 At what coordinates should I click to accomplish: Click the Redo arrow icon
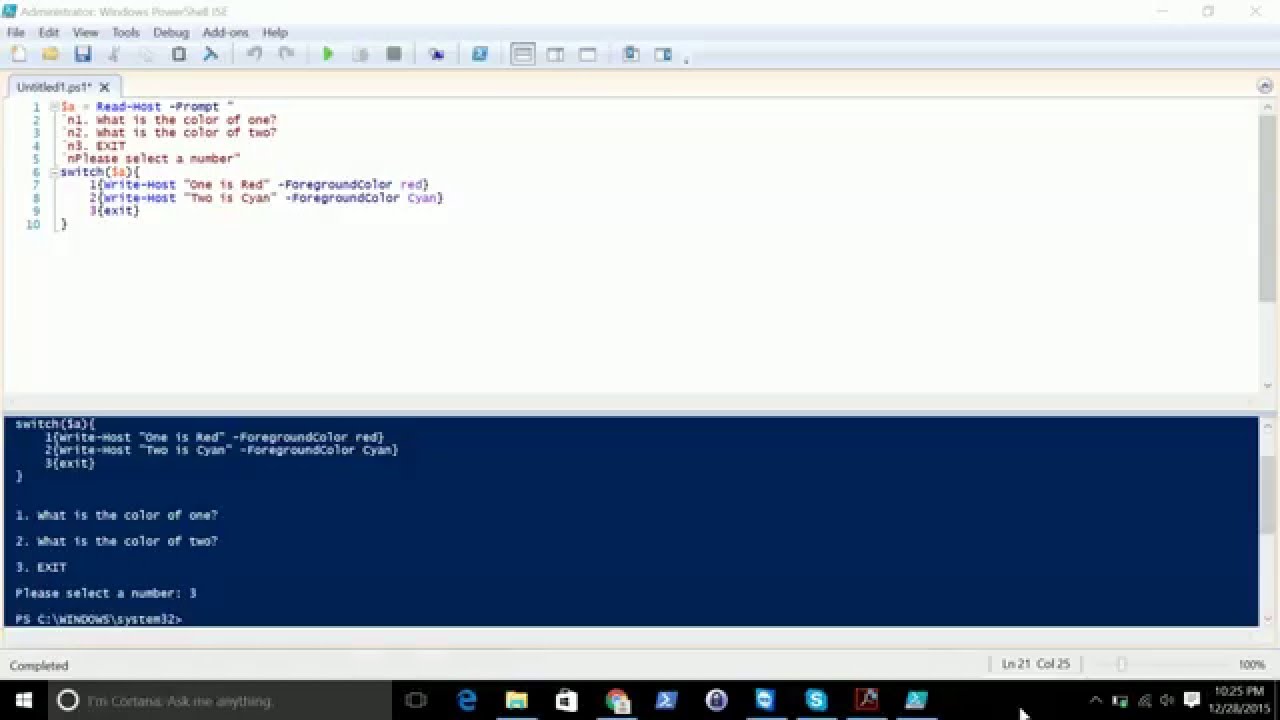(x=286, y=54)
